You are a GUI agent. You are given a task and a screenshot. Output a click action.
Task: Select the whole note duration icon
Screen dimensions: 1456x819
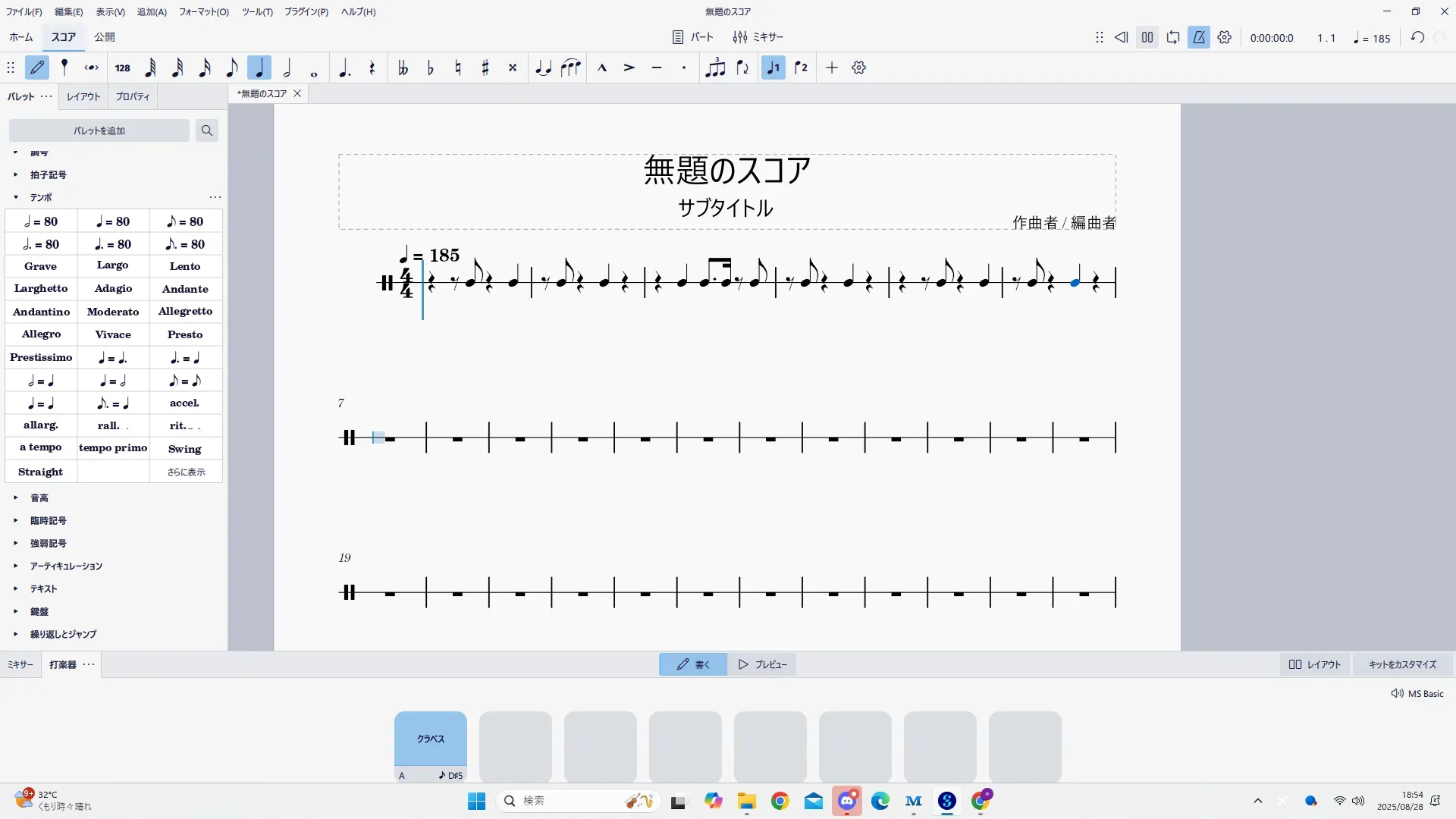pos(314,69)
